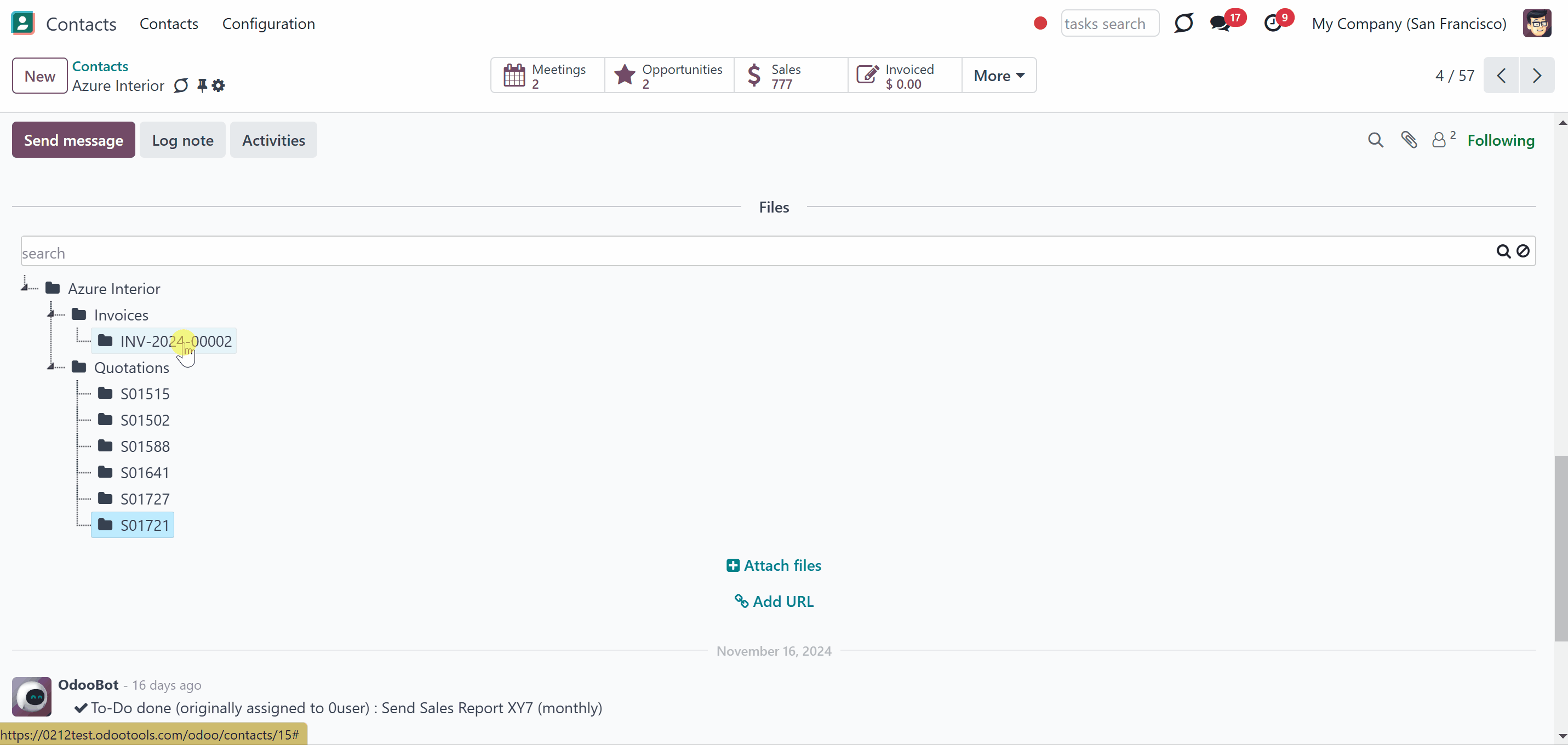Open the speech-bubble icon beside tasks search
The width and height of the screenshot is (1568, 745).
(x=1183, y=23)
